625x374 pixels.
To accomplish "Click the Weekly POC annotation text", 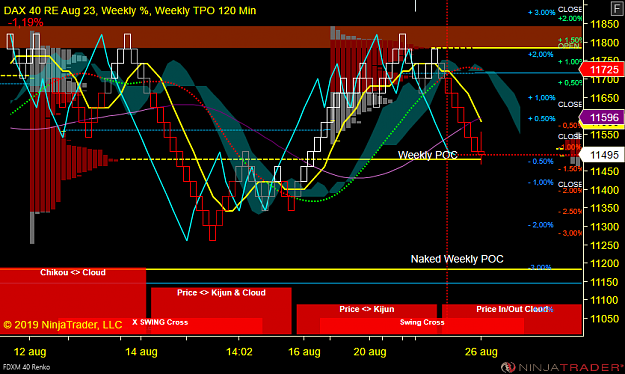I will (427, 155).
